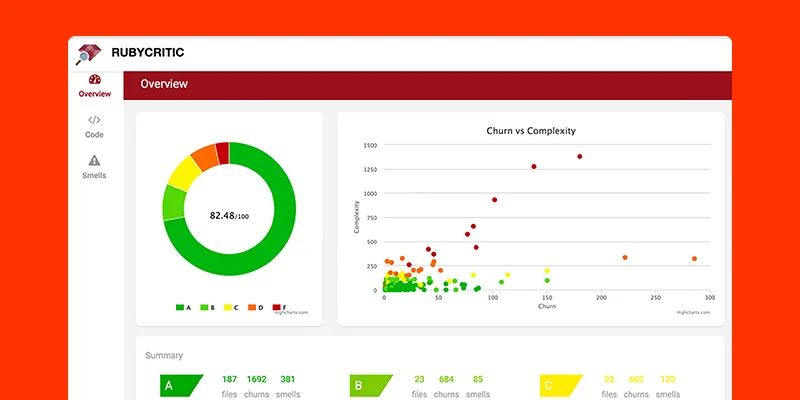Screen dimensions: 800x400
Task: Click 662 churns count for grade C
Action: tap(636, 379)
